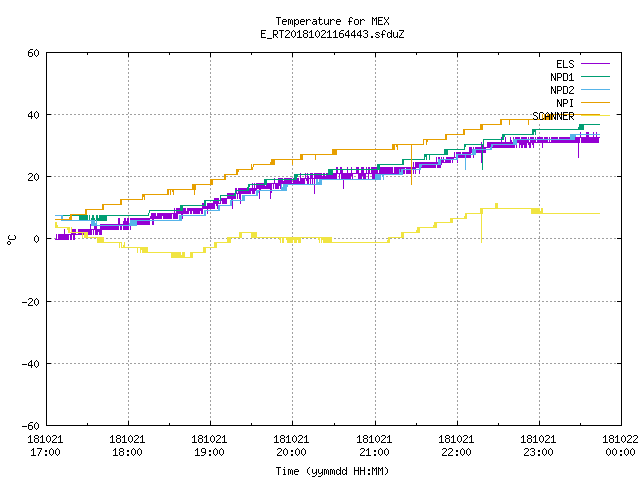This screenshot has width=640, height=480.
Task: Click the x-axis label 181021 22:00
Action: 456,446
